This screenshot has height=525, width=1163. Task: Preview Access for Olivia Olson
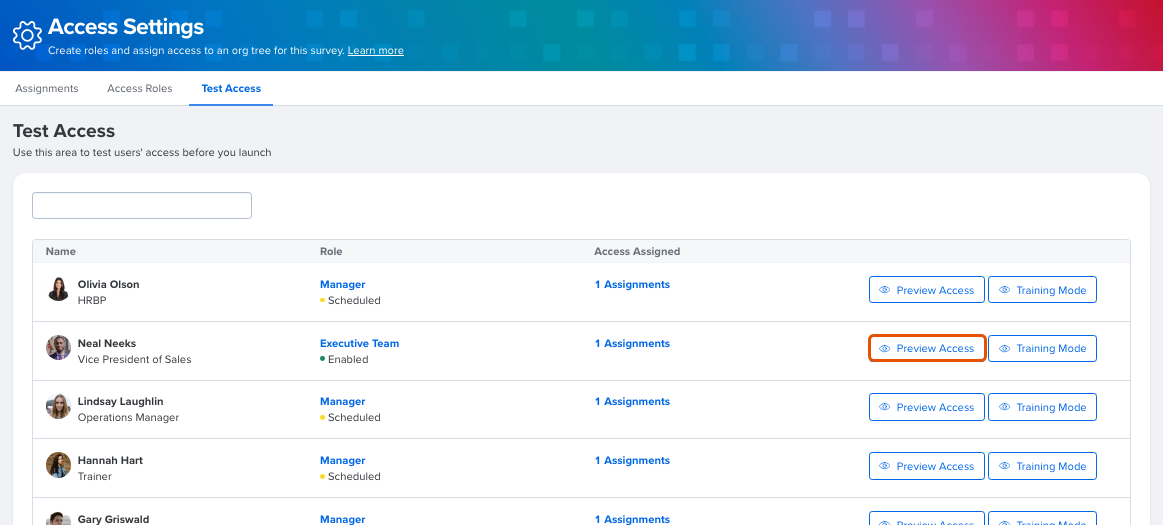coord(926,290)
